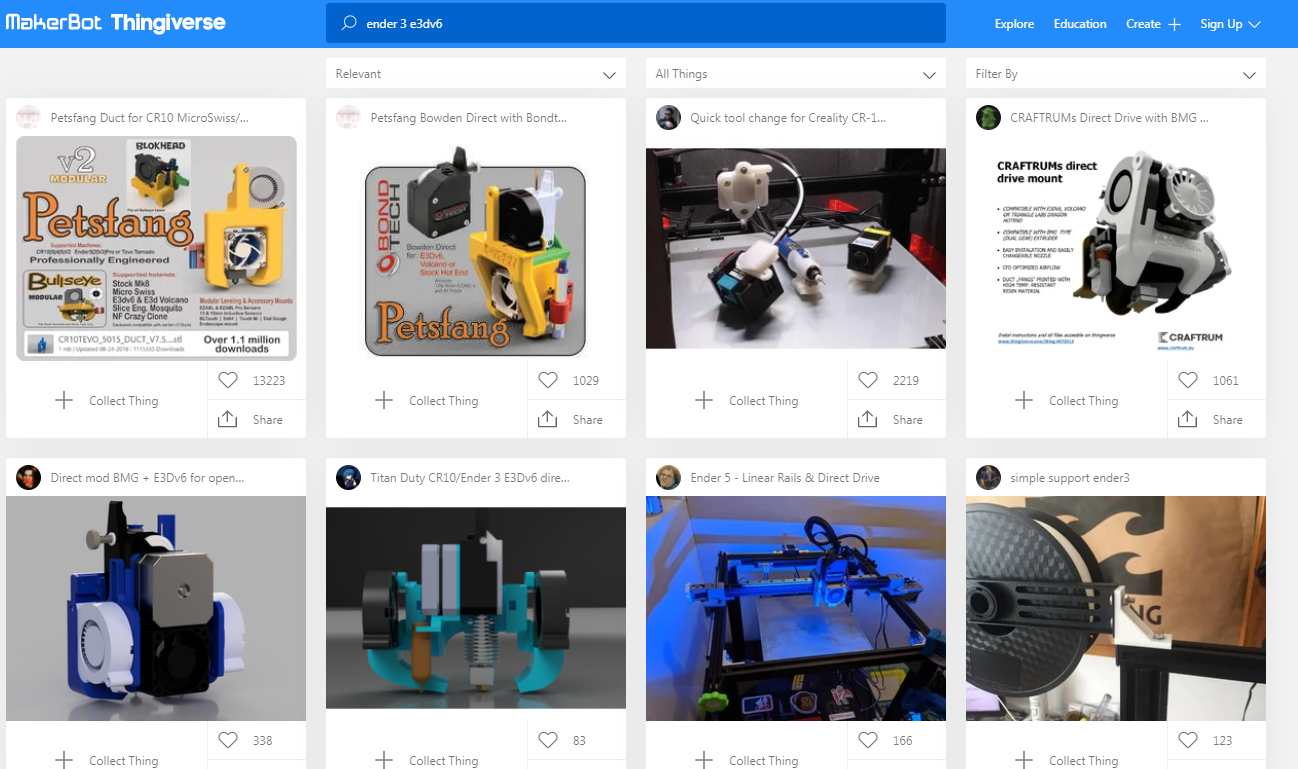Collect Thing for Petsfang Duct for CR10
Viewport: 1298px width, 769px height.
pos(106,400)
